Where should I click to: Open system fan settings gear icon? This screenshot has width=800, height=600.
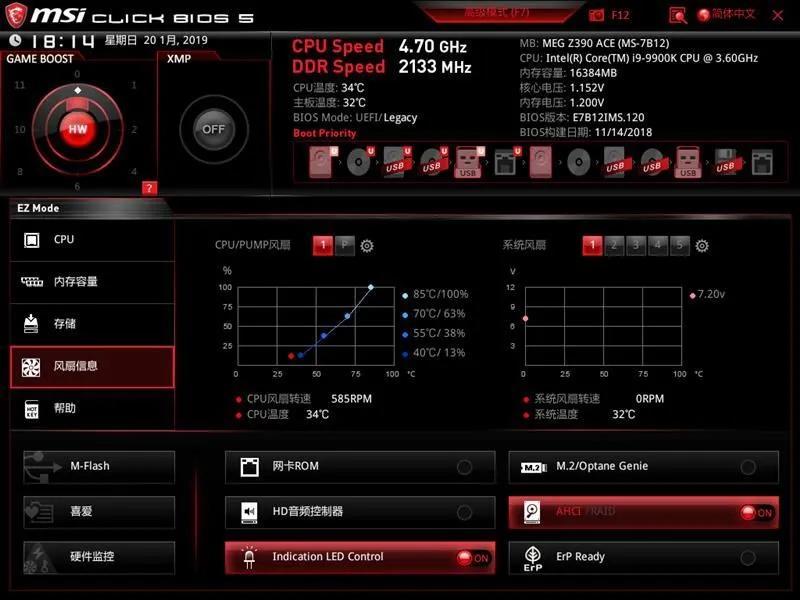click(702, 246)
